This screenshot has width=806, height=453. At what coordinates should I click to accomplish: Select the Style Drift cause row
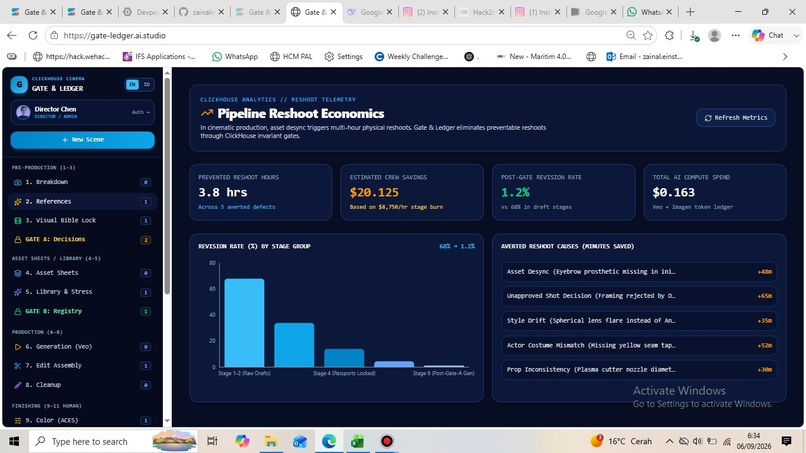[x=639, y=320]
